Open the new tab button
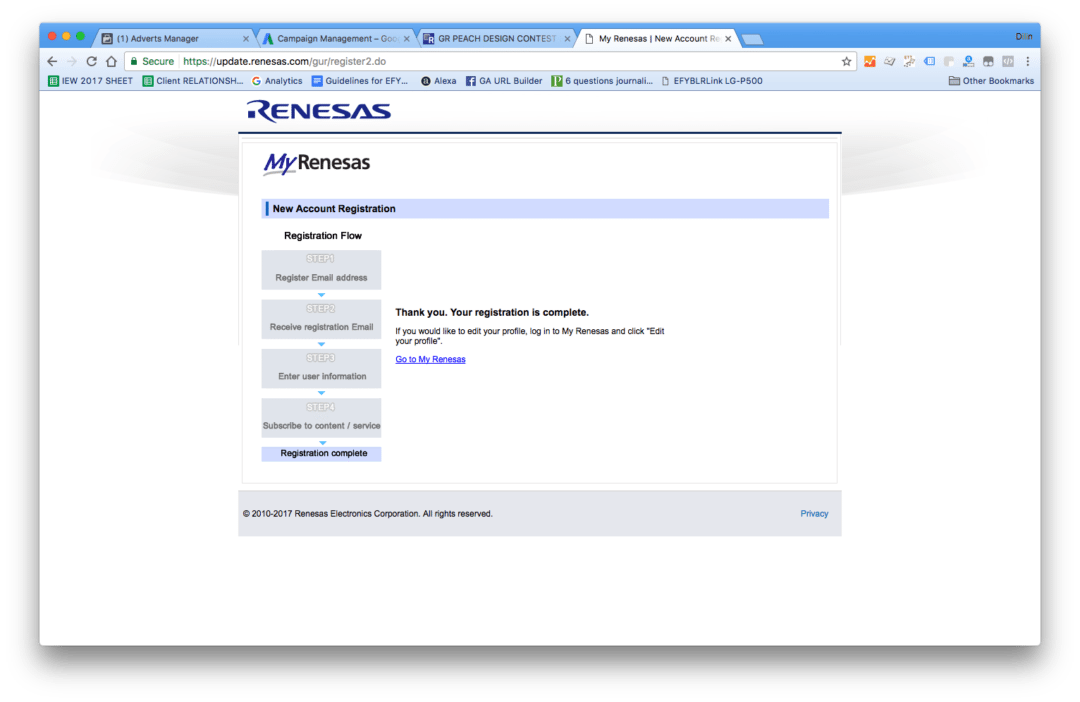 pyautogui.click(x=753, y=39)
